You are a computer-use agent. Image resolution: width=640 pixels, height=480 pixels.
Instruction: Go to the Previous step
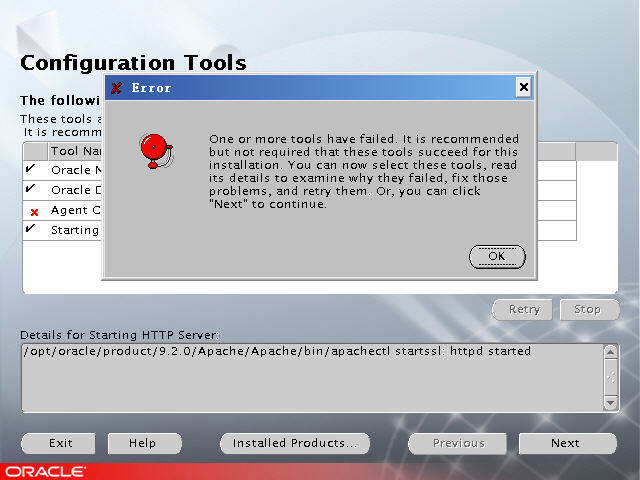[458, 443]
